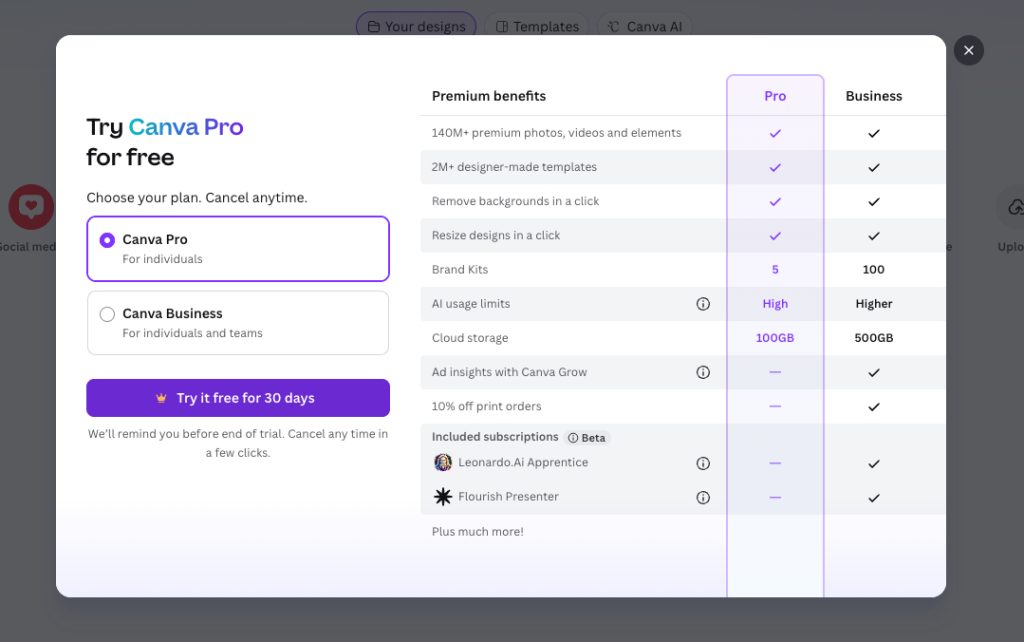Open info icon for AI usage limits
Viewport: 1024px width, 642px height.
pos(703,304)
